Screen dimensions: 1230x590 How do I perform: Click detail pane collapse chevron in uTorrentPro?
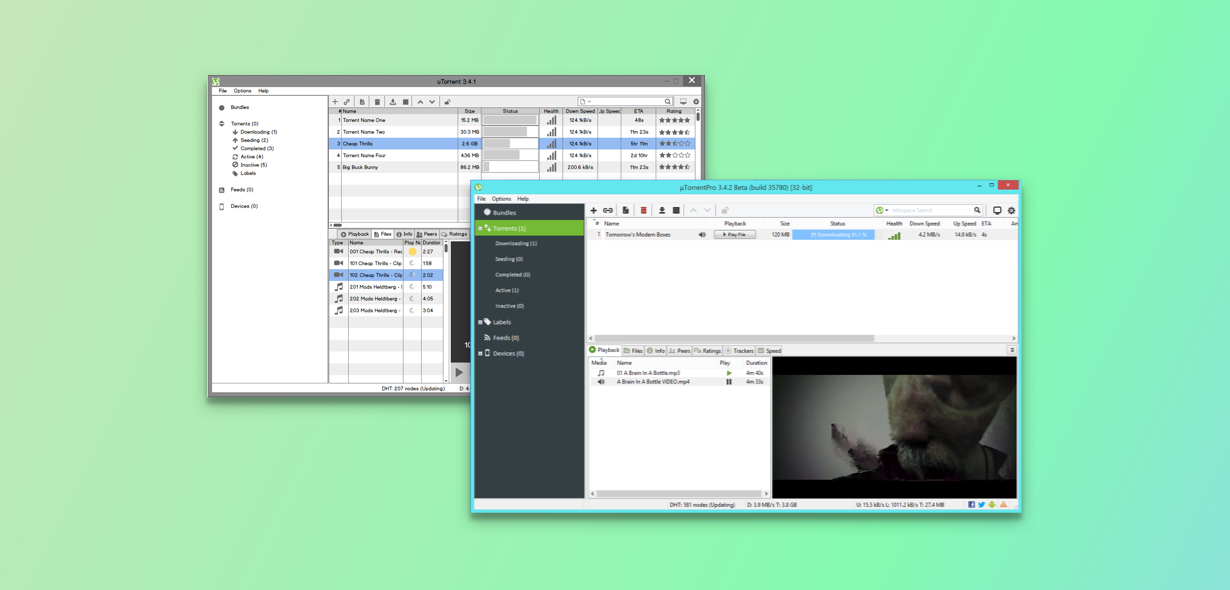[1012, 351]
